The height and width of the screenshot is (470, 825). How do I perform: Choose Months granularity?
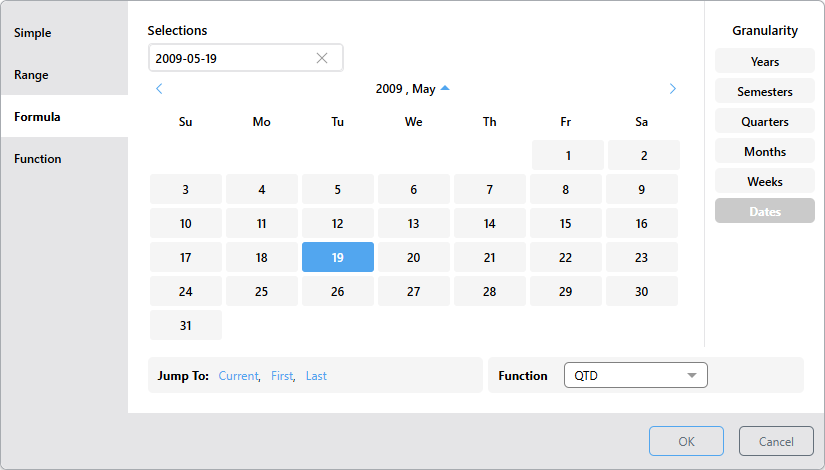pos(764,152)
